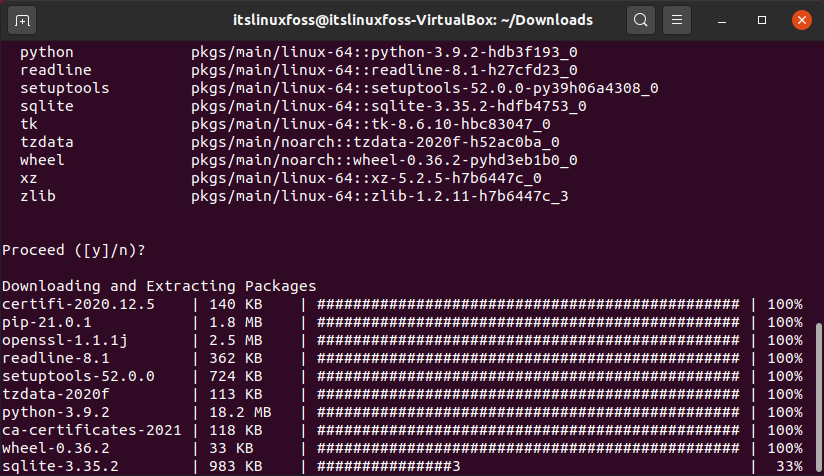824x476 pixels.
Task: Close the terminal window
Action: pyautogui.click(x=801, y=20)
